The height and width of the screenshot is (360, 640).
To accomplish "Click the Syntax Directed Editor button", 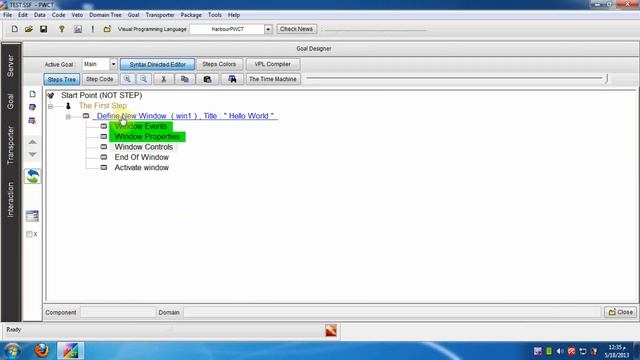I will coord(158,64).
